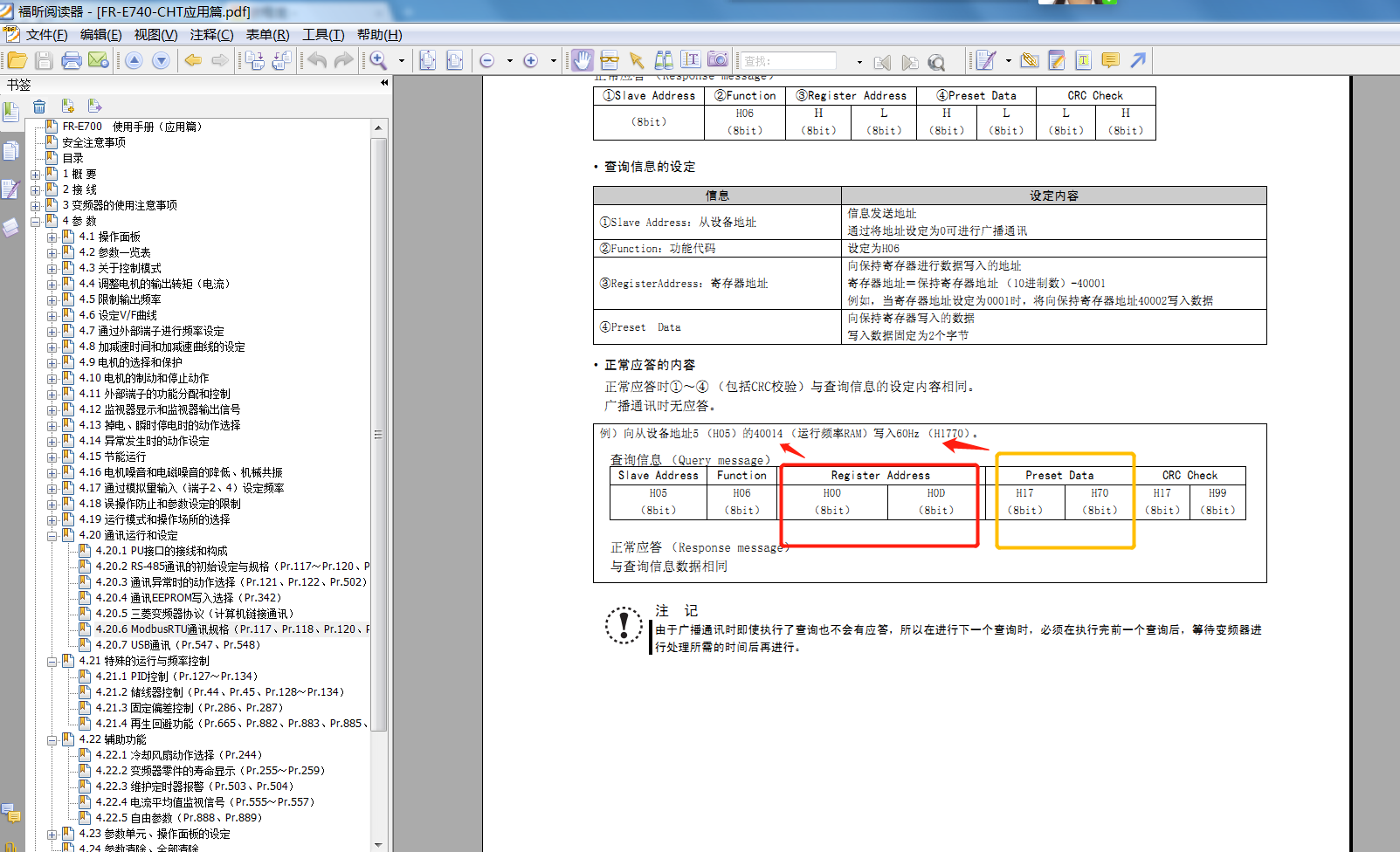Expand the '1 概要' bookmark node

36,175
